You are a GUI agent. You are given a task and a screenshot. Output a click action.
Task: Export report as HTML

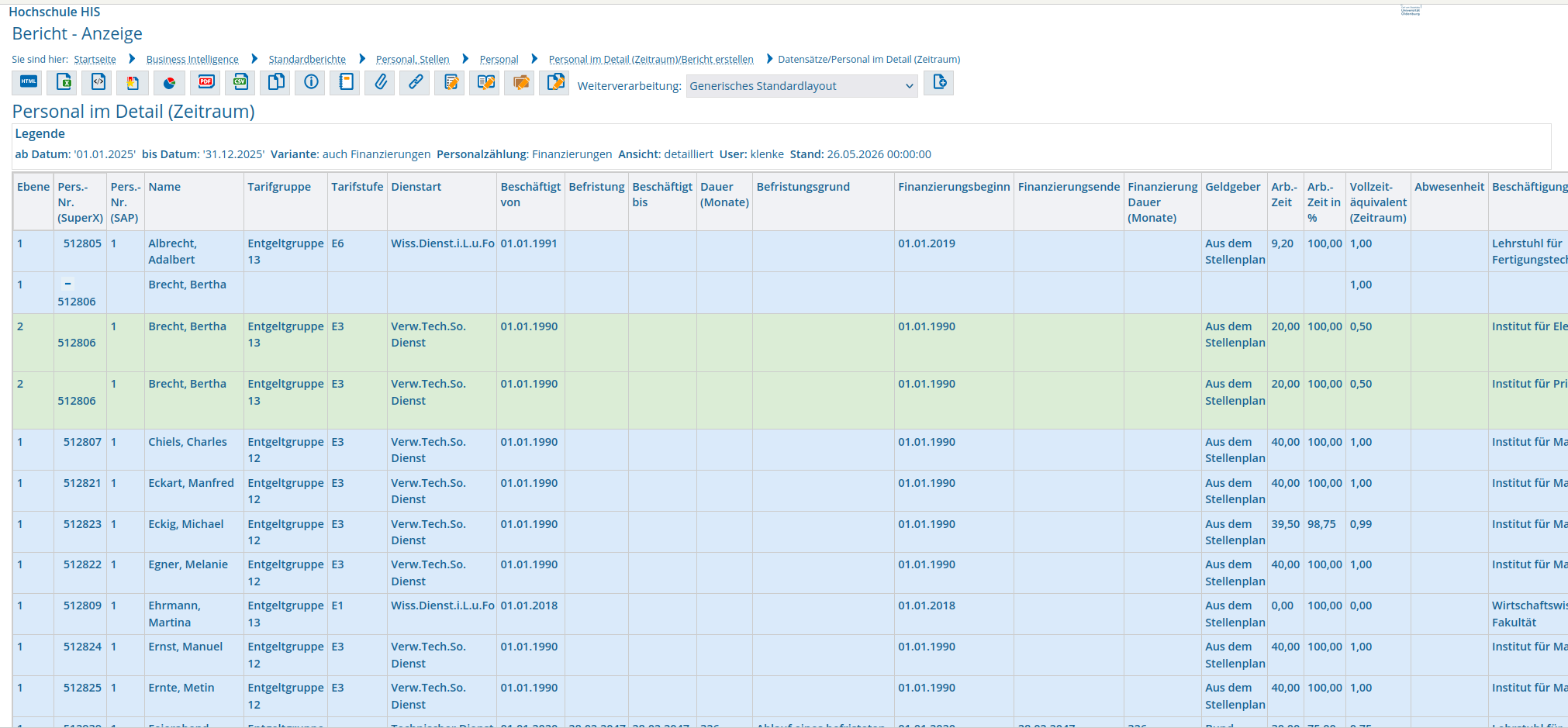pos(28,82)
